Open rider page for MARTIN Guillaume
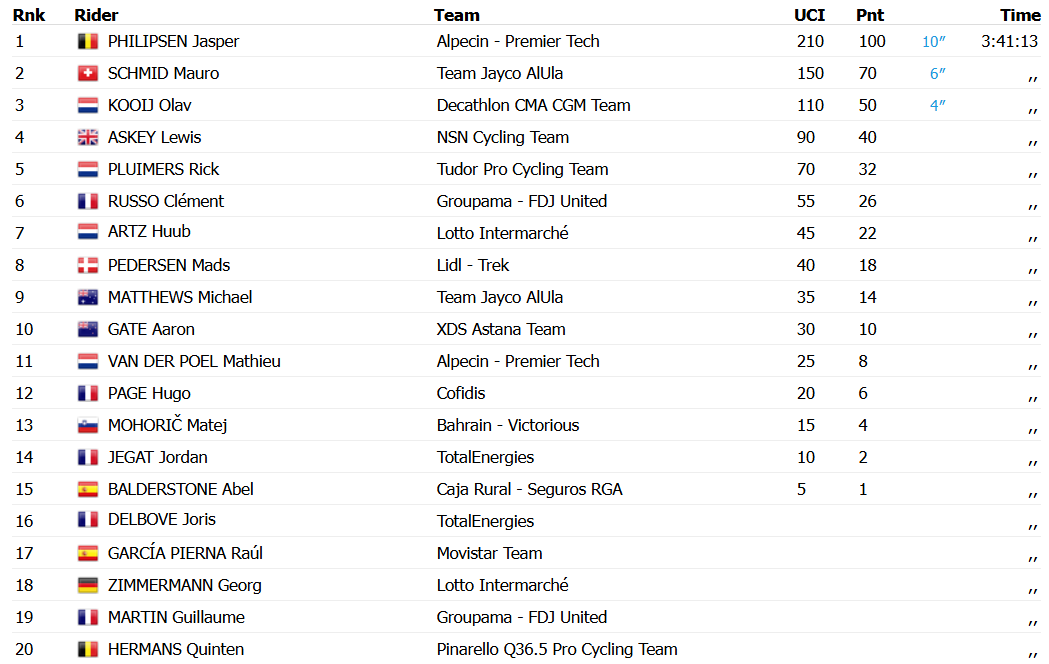Viewport: 1049px width, 664px height. 176,618
